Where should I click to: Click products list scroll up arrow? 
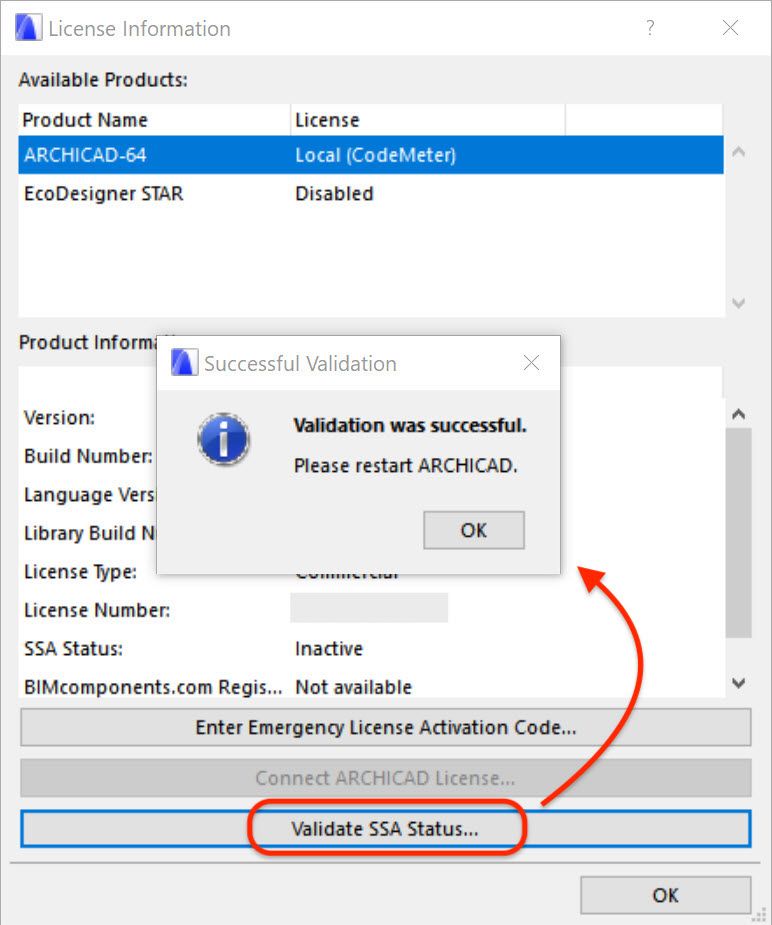738,152
